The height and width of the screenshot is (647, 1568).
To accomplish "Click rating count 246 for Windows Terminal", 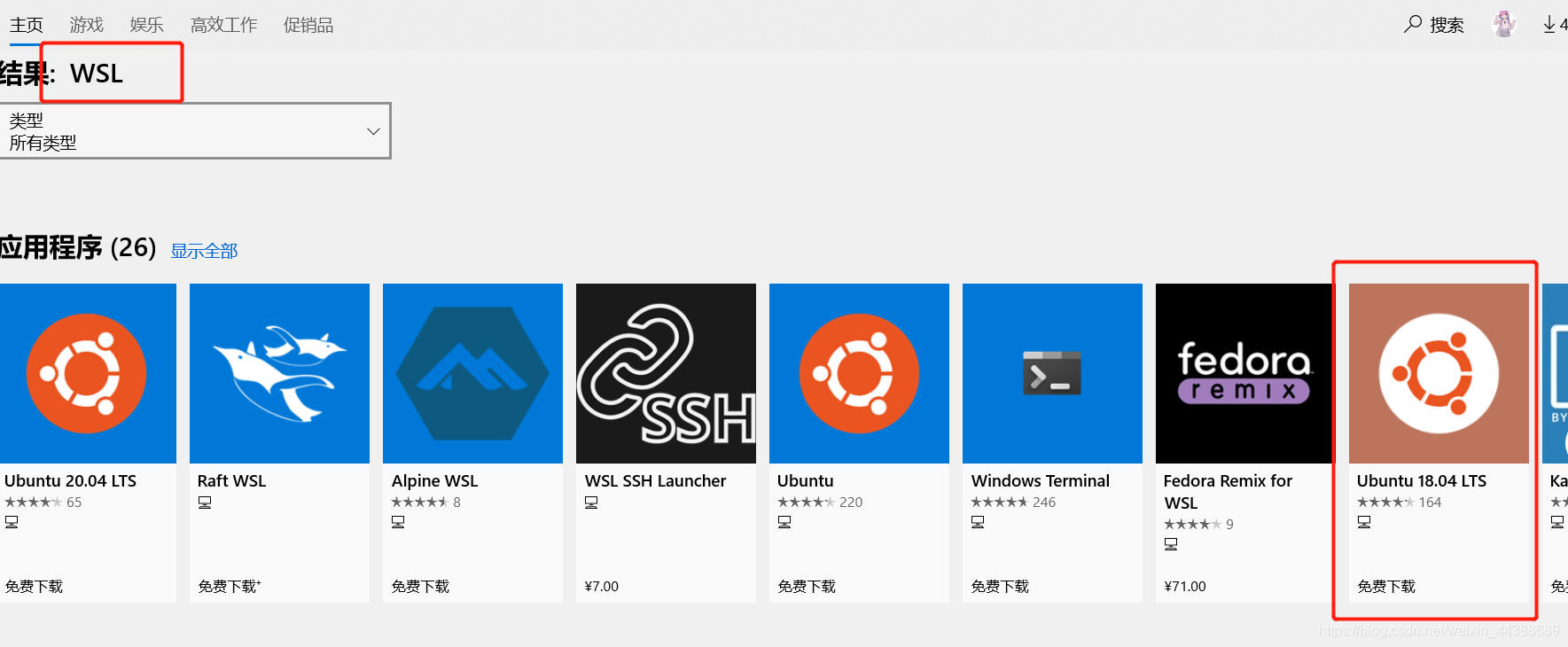I will 1044,503.
